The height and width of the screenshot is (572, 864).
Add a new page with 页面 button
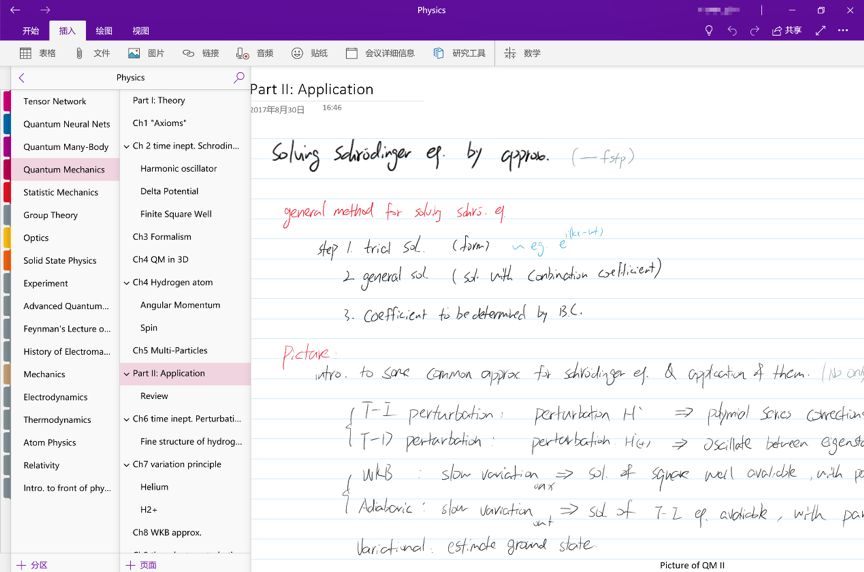point(140,565)
